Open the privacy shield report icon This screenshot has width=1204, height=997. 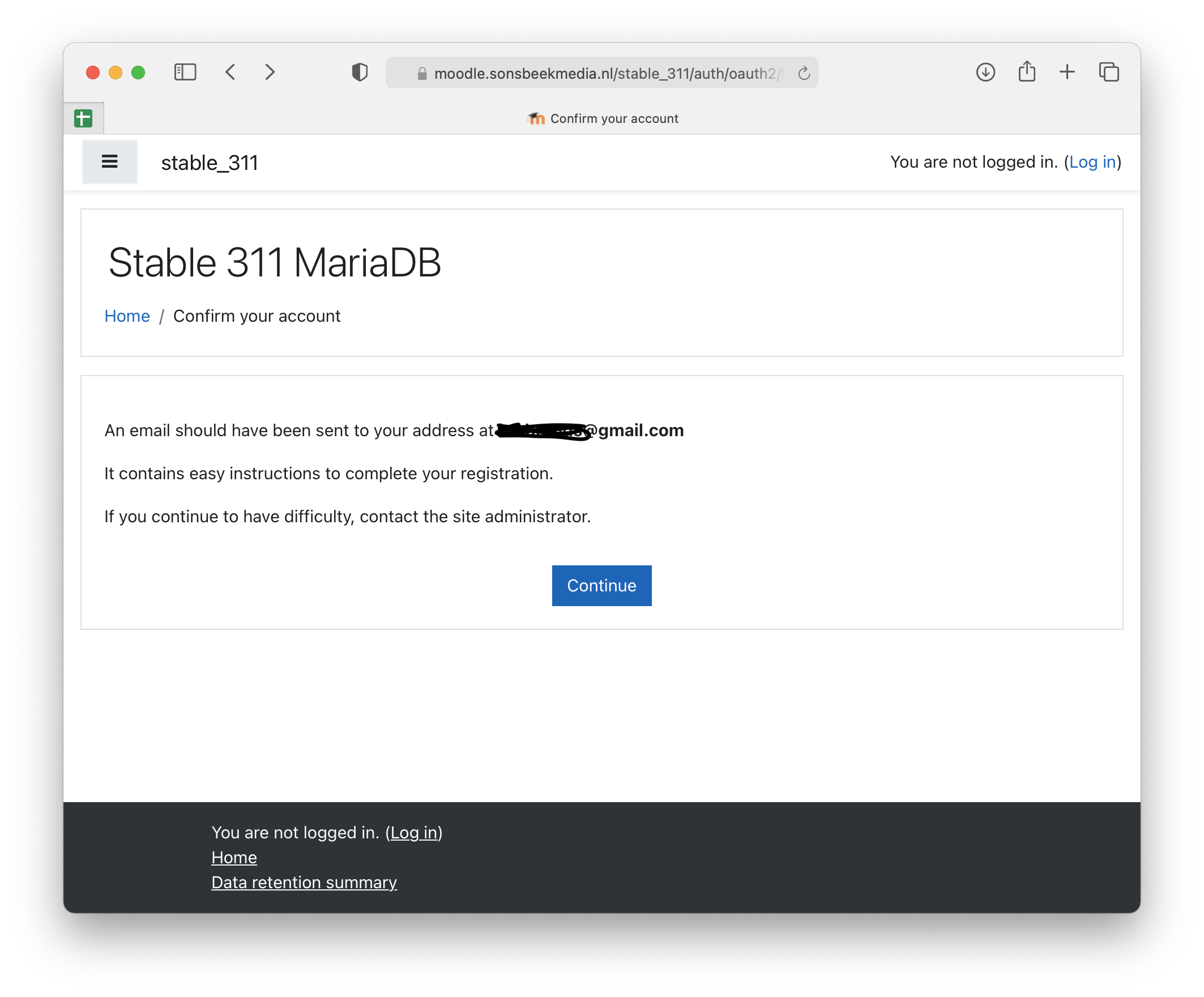point(360,73)
